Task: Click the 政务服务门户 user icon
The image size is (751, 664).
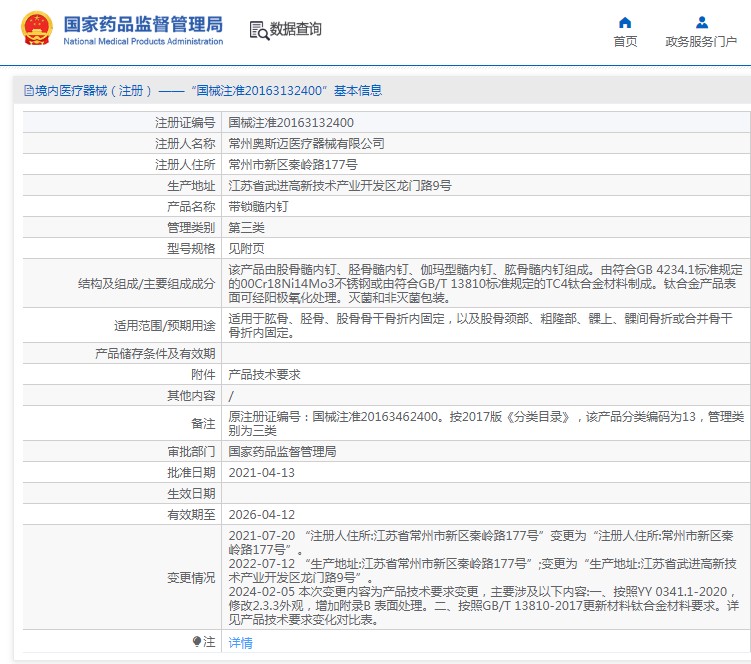Action: click(702, 23)
